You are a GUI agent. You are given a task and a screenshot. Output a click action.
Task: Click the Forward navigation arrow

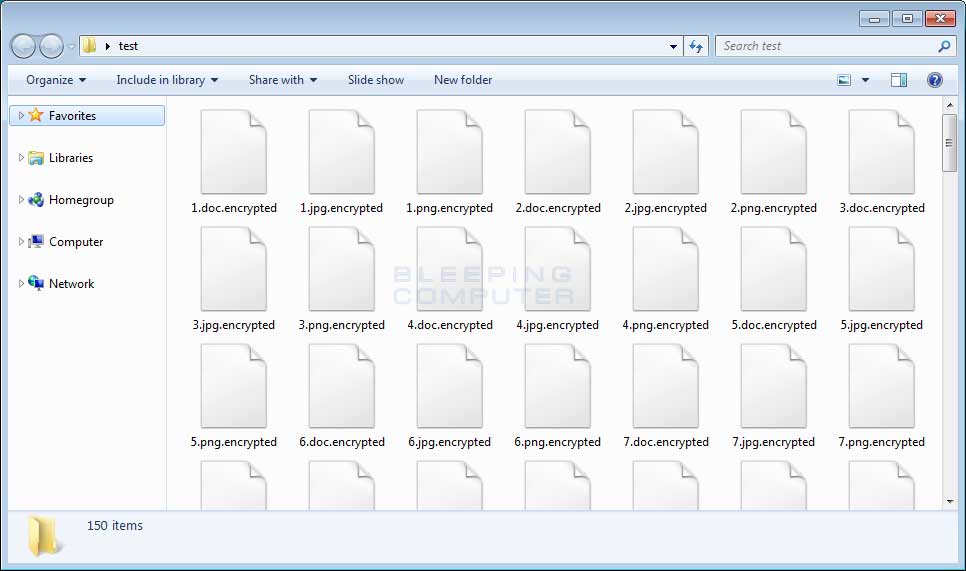(x=51, y=46)
